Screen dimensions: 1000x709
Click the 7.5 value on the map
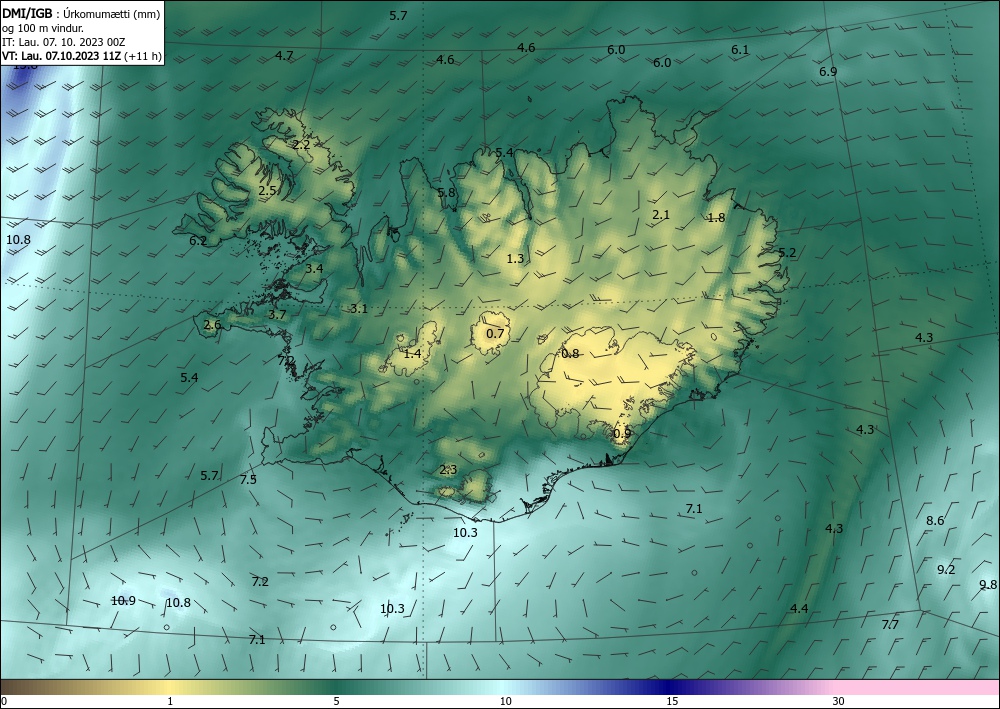(x=248, y=479)
